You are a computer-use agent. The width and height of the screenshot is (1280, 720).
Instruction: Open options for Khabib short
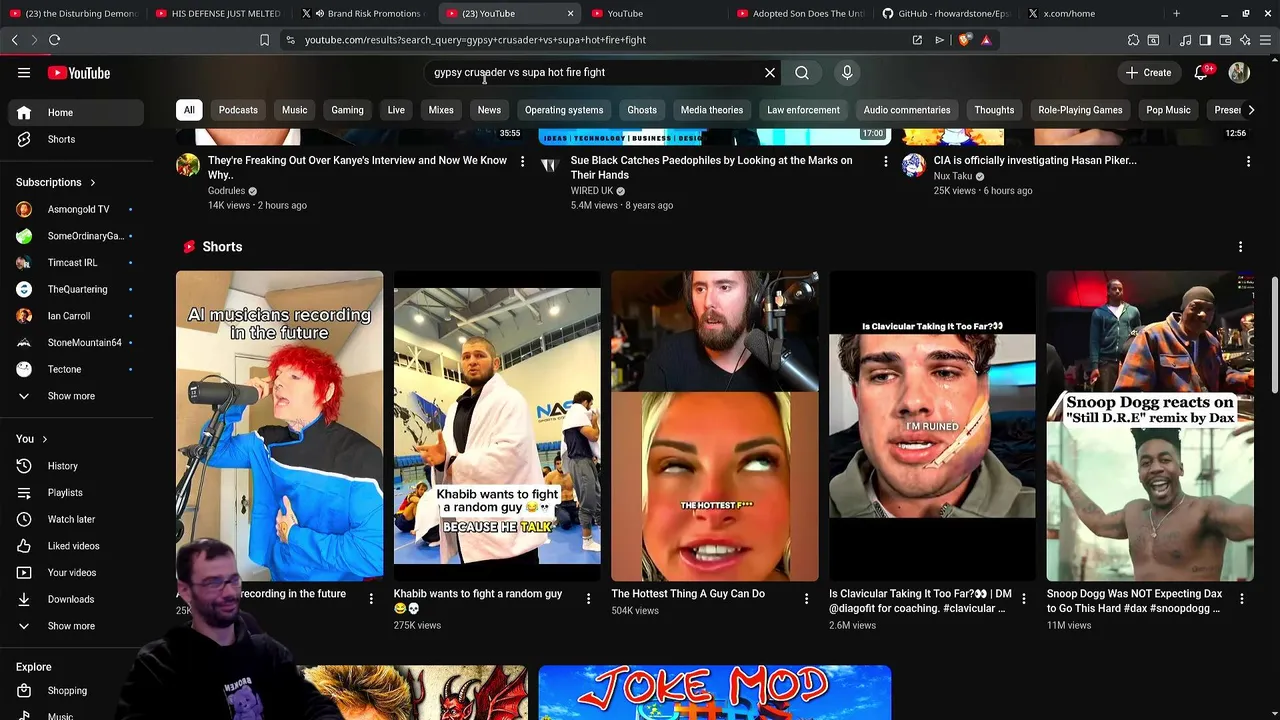tap(588, 599)
